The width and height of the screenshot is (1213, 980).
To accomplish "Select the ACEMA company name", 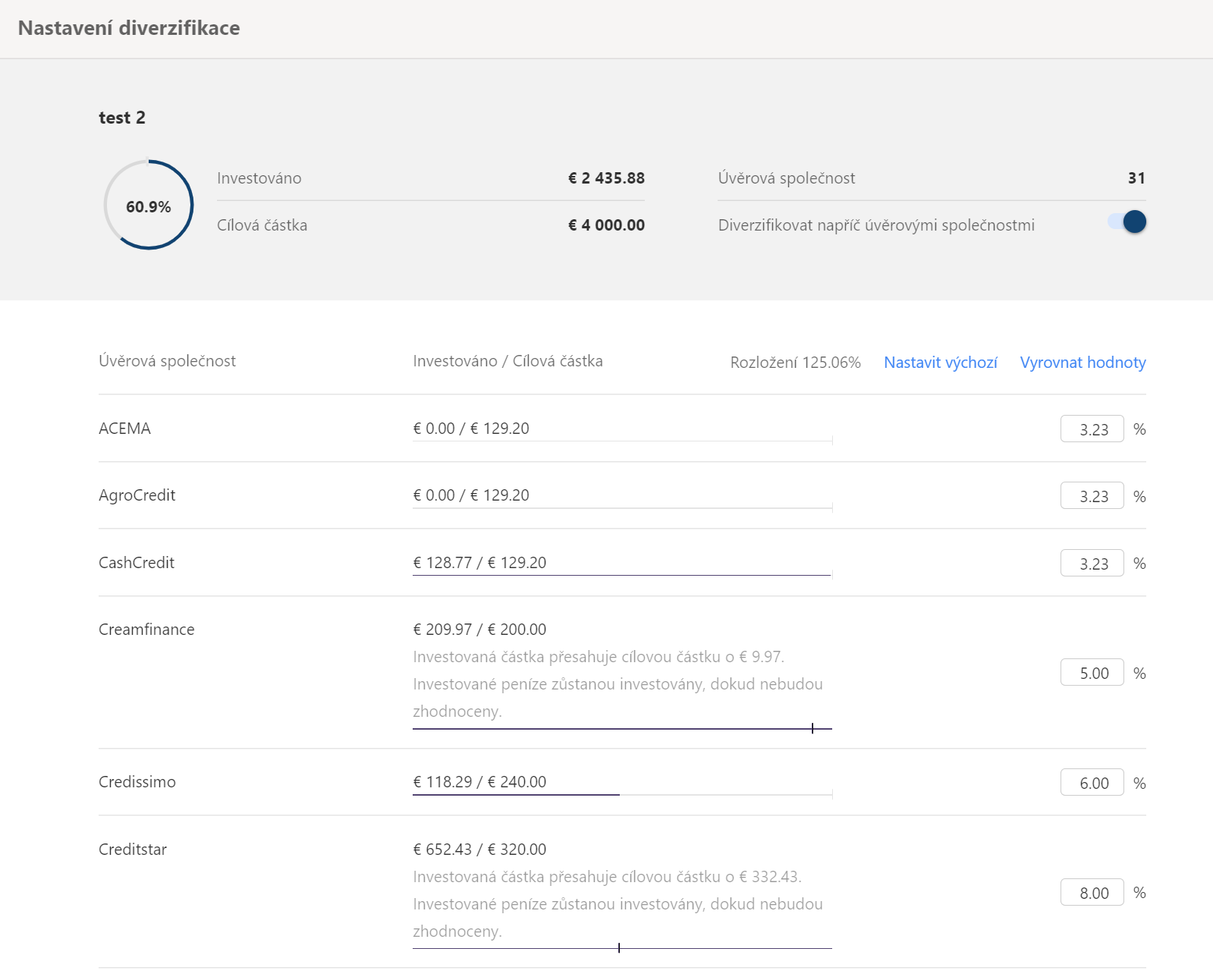I will coord(124,429).
